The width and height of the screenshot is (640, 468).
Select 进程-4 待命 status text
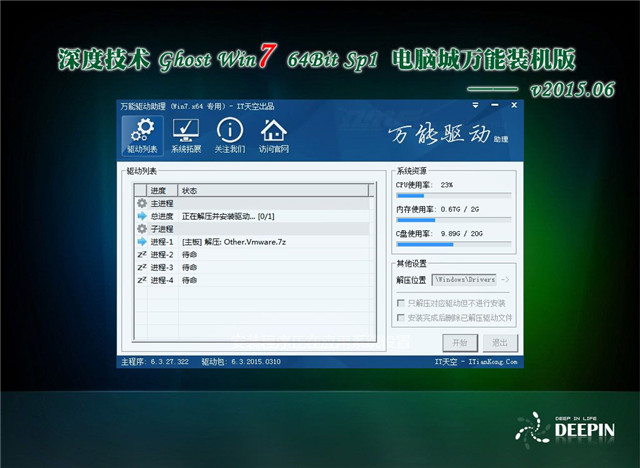(x=189, y=280)
